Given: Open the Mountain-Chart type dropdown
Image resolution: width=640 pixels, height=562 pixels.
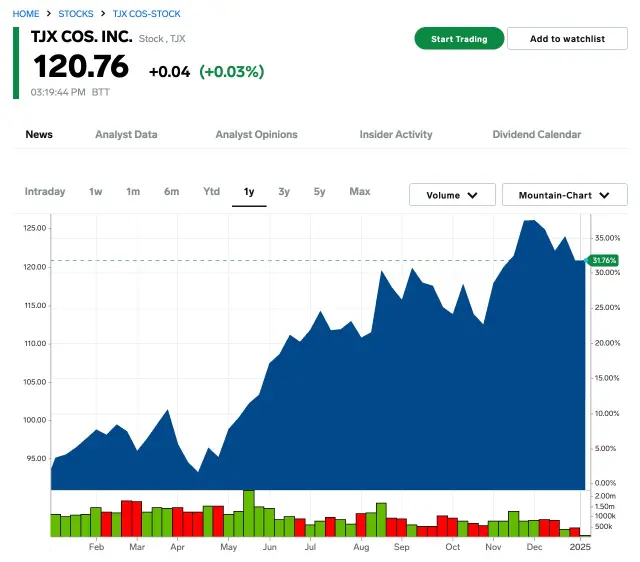Looking at the screenshot, I should point(564,195).
